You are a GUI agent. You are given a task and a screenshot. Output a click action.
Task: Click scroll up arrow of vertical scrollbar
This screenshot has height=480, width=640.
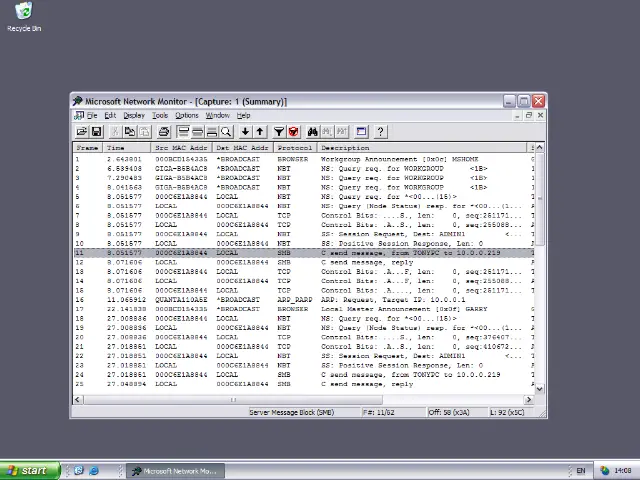tap(540, 147)
